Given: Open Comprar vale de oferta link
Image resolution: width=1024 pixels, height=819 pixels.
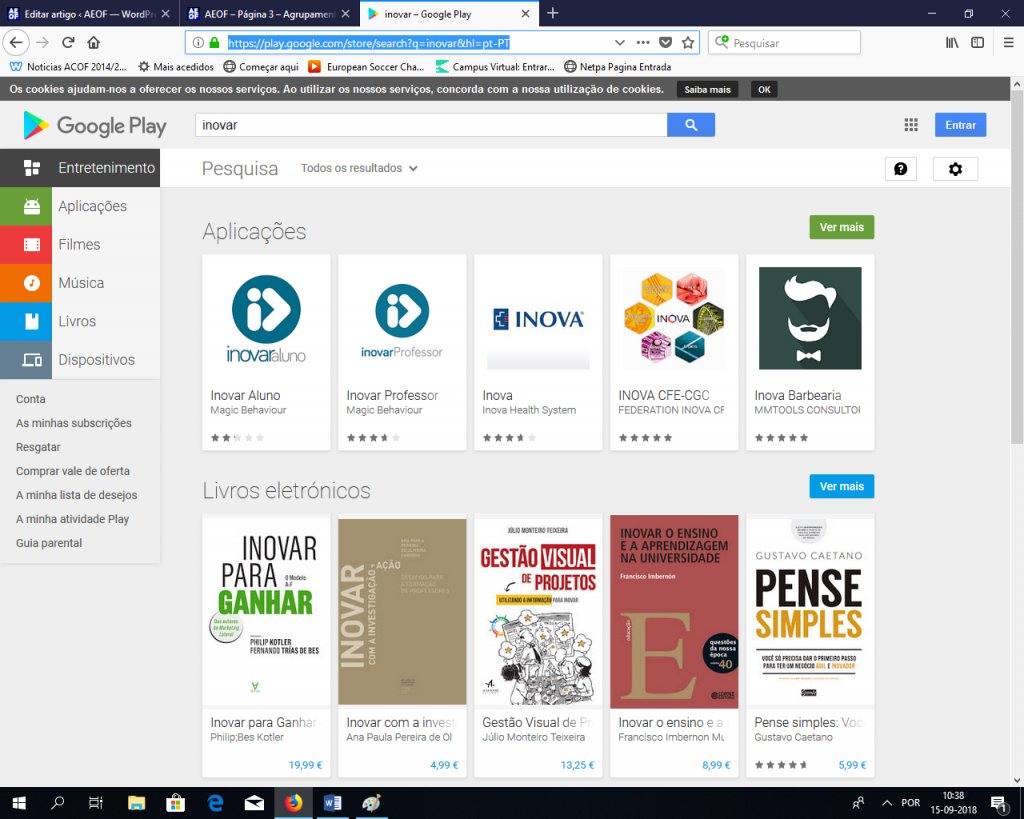Looking at the screenshot, I should point(72,471).
